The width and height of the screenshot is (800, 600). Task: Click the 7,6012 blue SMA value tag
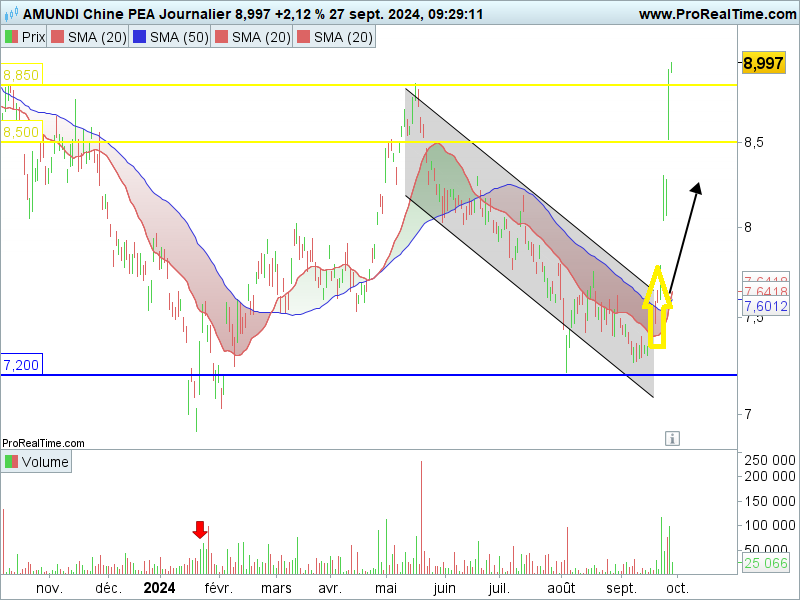[766, 306]
